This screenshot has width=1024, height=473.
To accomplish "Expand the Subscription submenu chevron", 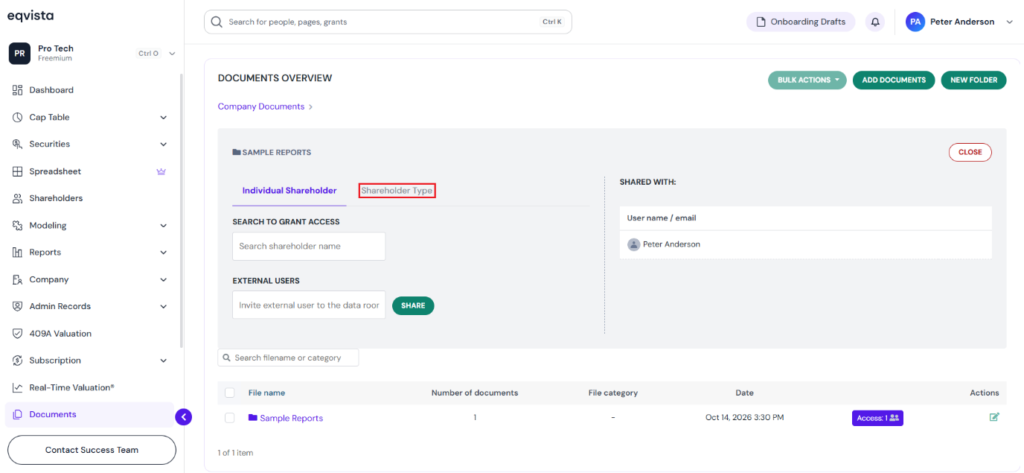I will [x=163, y=361].
